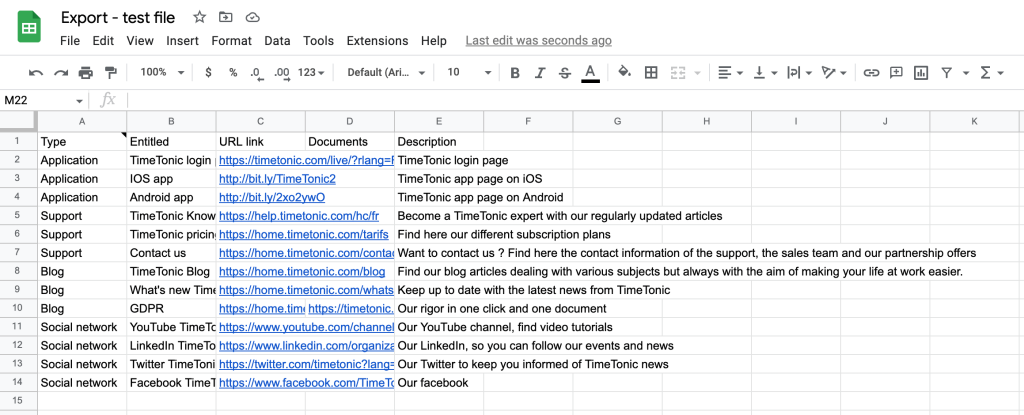Select the column A header
The image size is (1024, 415).
[82, 121]
